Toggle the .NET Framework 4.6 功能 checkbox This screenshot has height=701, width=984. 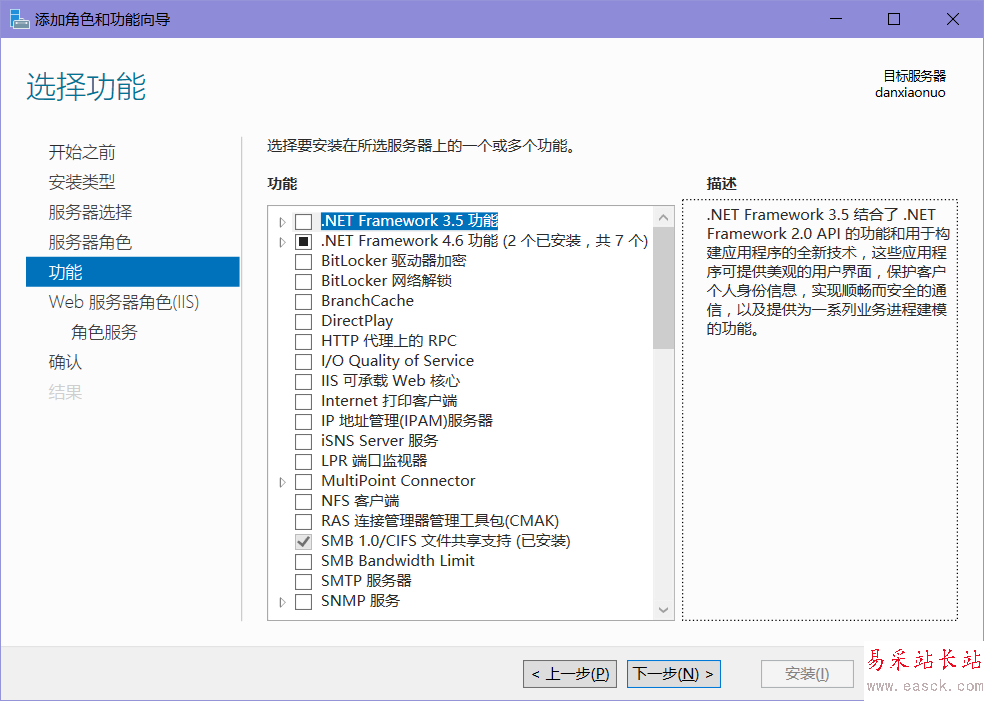pos(304,242)
